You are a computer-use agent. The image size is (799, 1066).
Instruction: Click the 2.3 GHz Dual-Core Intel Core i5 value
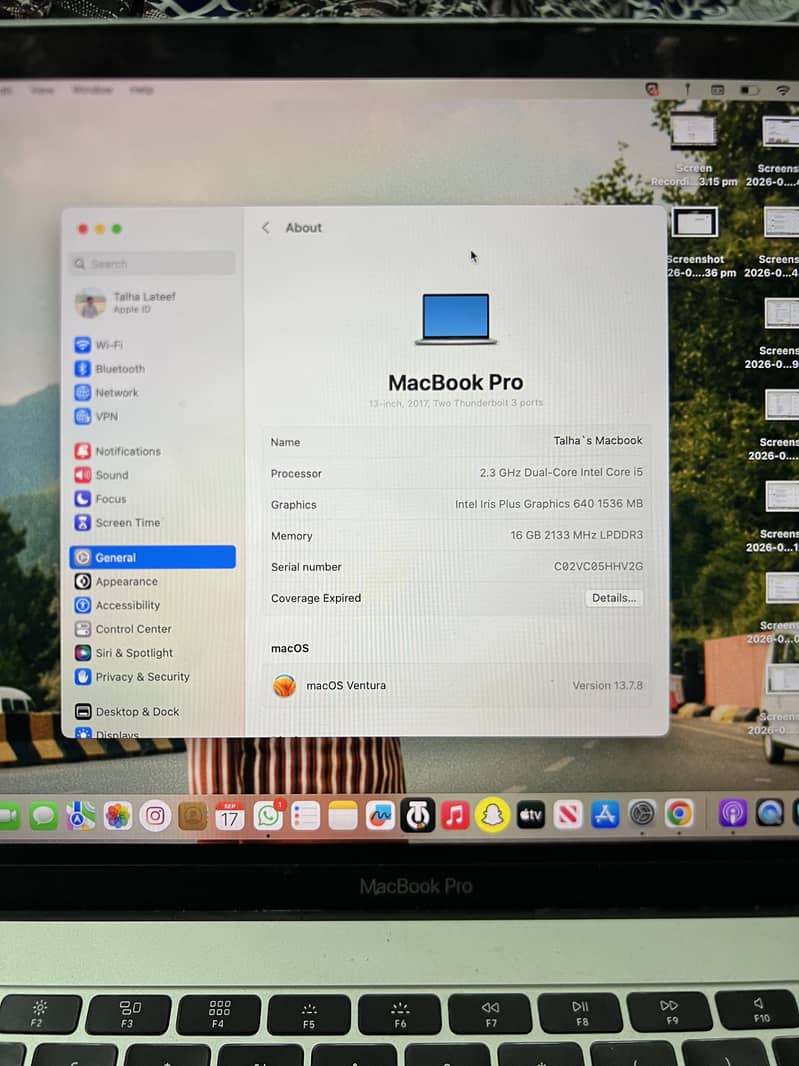click(x=561, y=472)
